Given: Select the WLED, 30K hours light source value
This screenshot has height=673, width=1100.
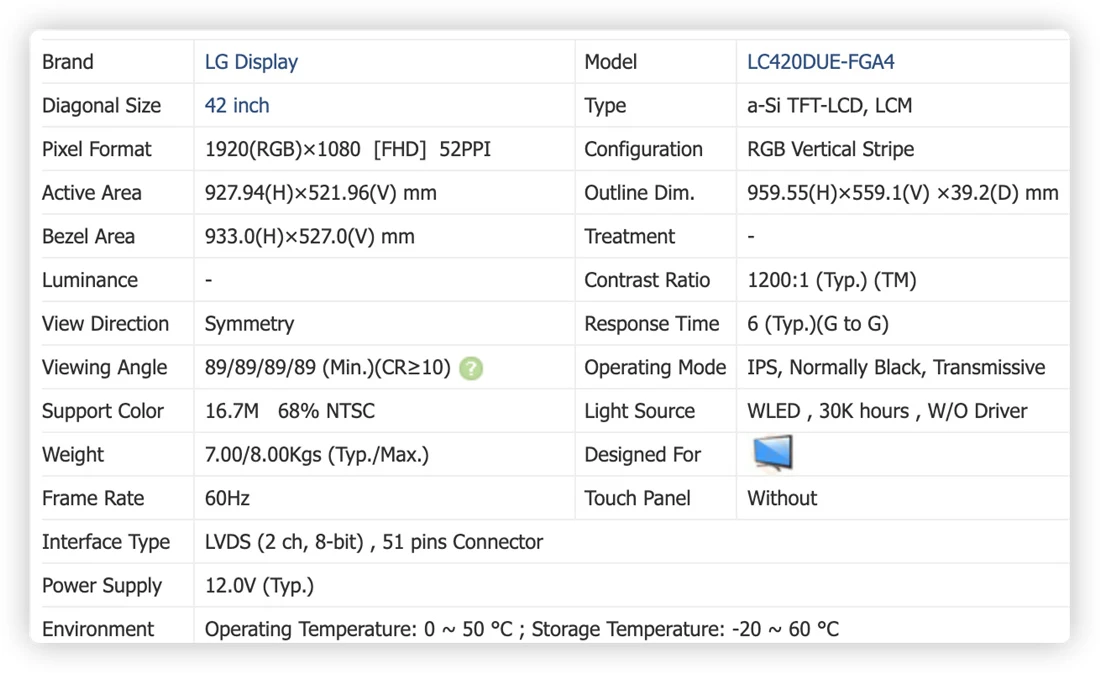Looking at the screenshot, I should click(887, 411).
